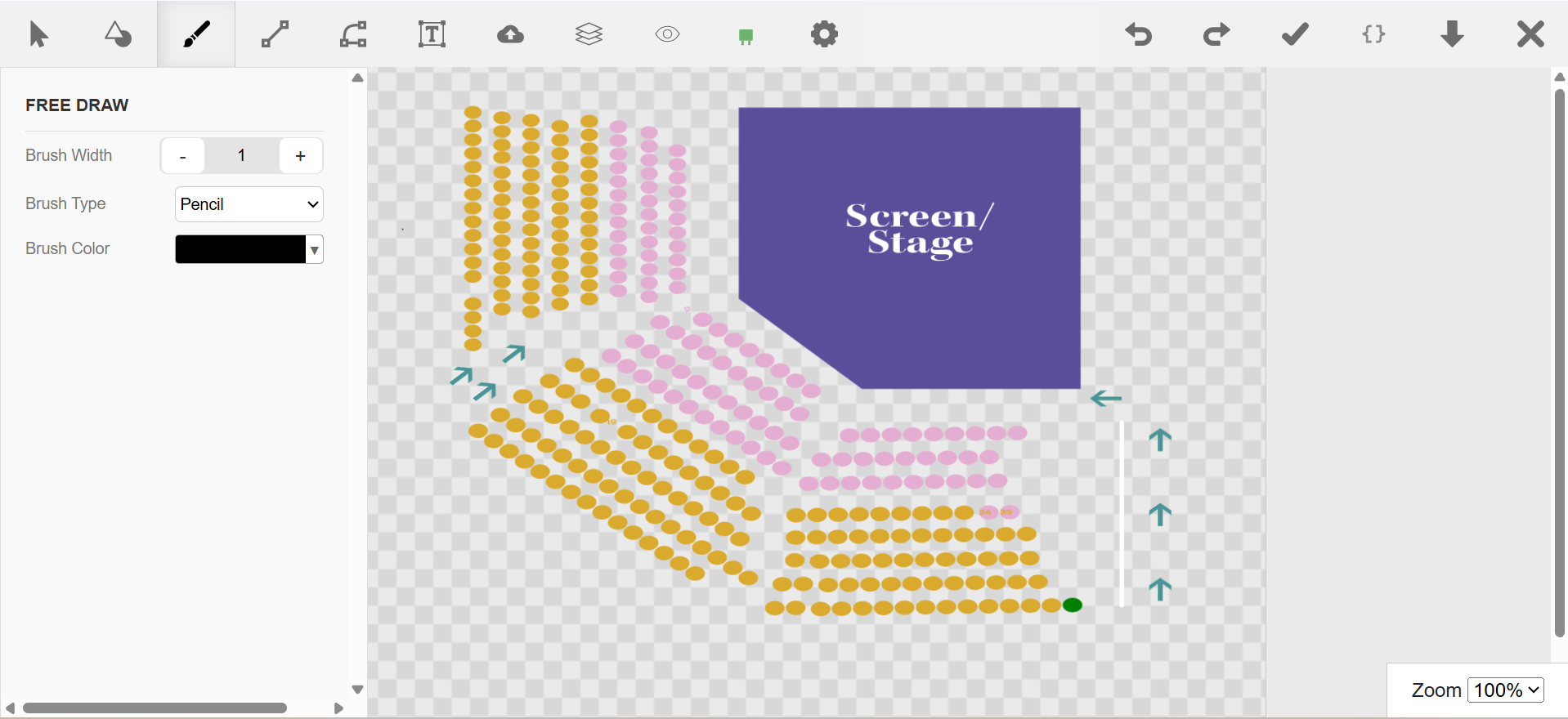Open the cloud upload image option
Image resolution: width=1568 pixels, height=719 pixels.
click(510, 34)
